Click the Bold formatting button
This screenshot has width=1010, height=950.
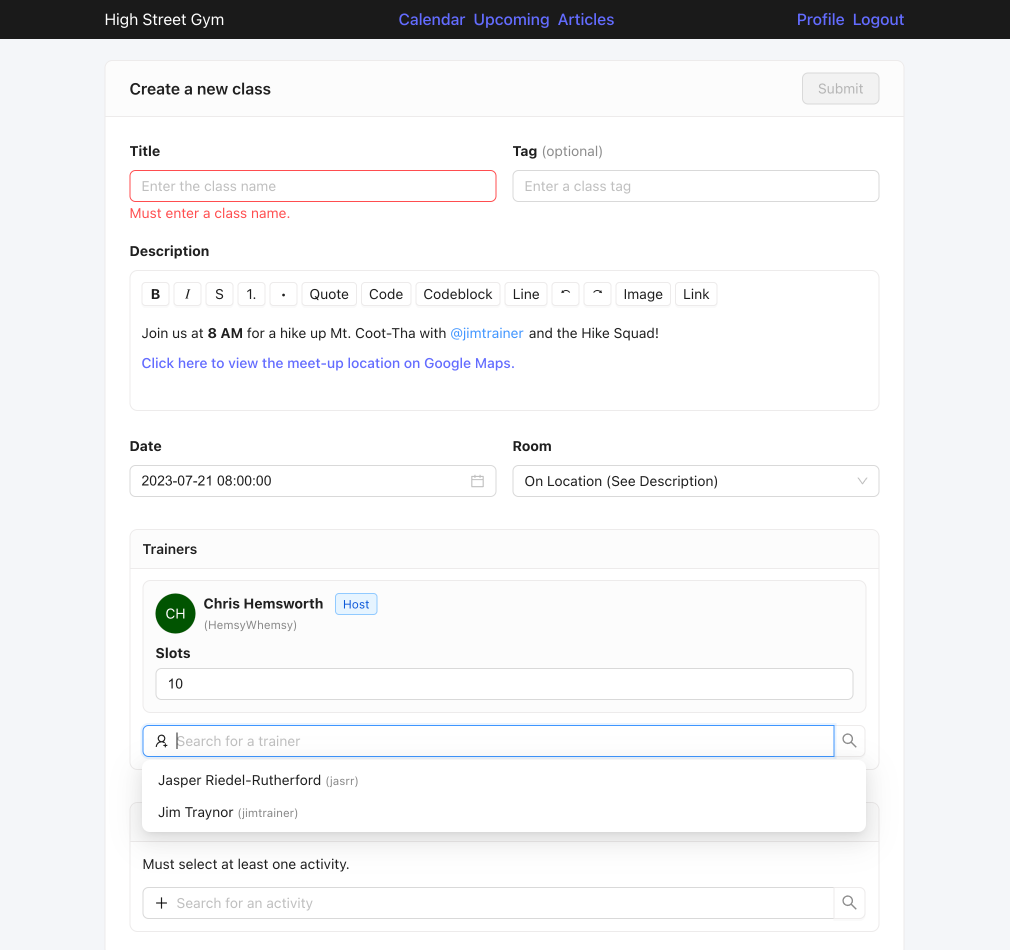155,294
